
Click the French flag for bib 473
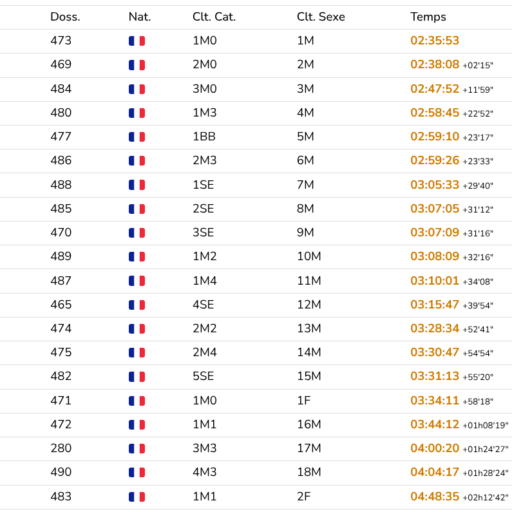coord(137,41)
